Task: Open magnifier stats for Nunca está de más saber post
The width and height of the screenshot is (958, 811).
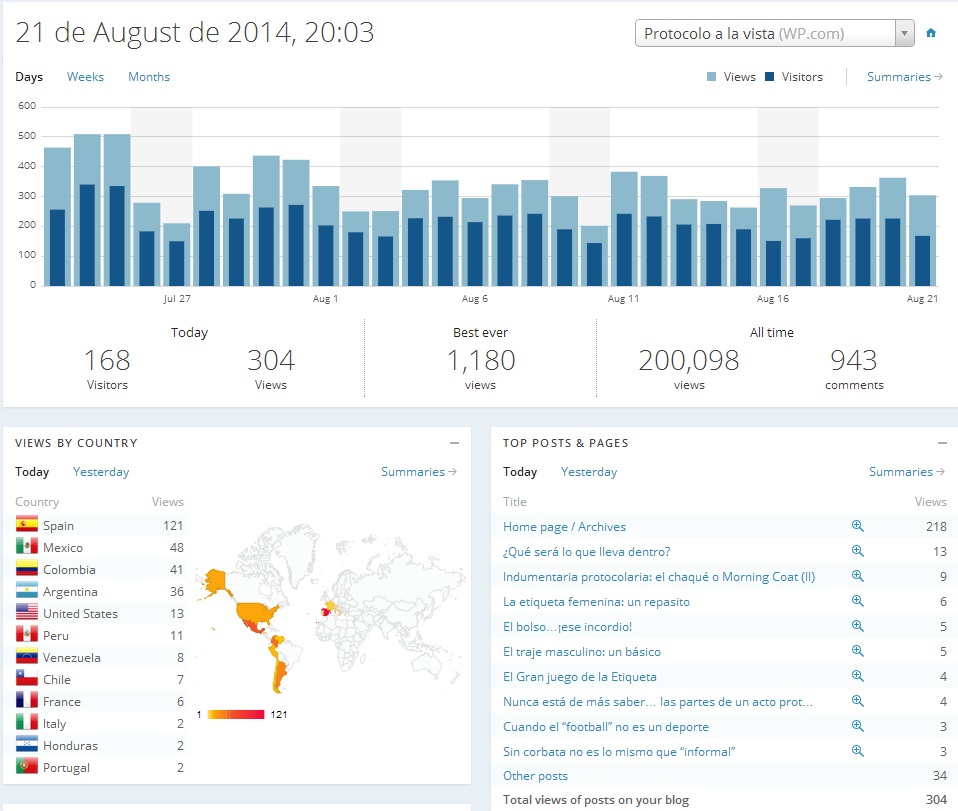Action: [858, 701]
